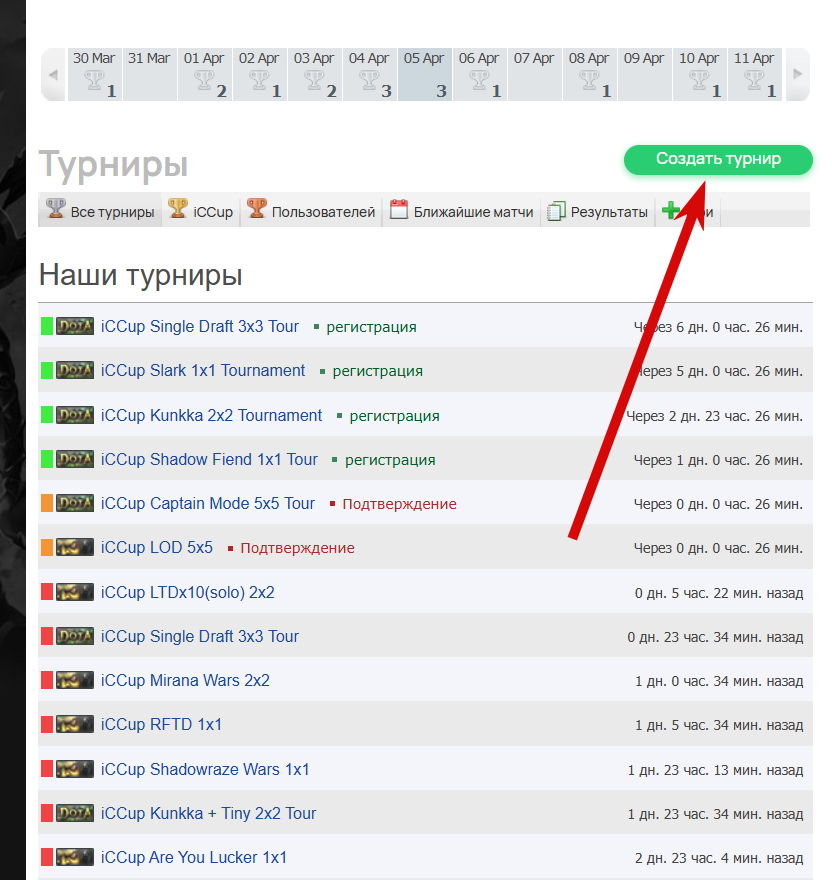
Task: Click DotA game icon on Kunkka 2x2 Tournament row
Action: coord(75,415)
